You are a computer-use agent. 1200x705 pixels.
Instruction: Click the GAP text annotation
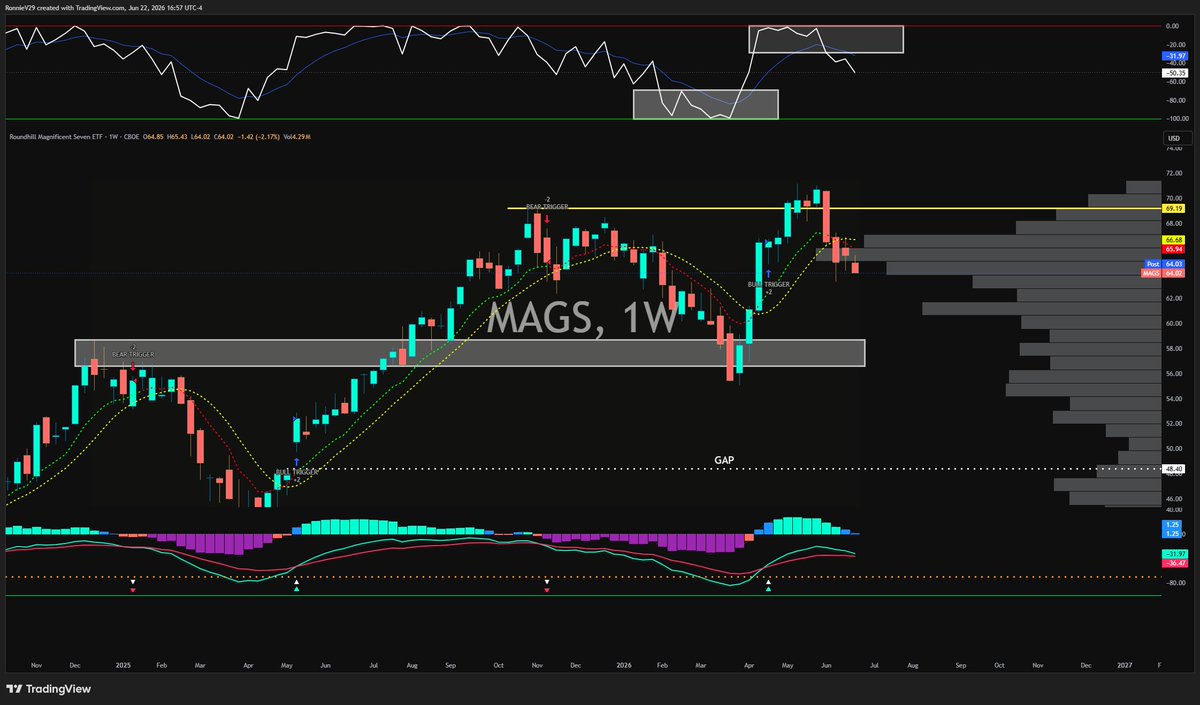[x=724, y=460]
